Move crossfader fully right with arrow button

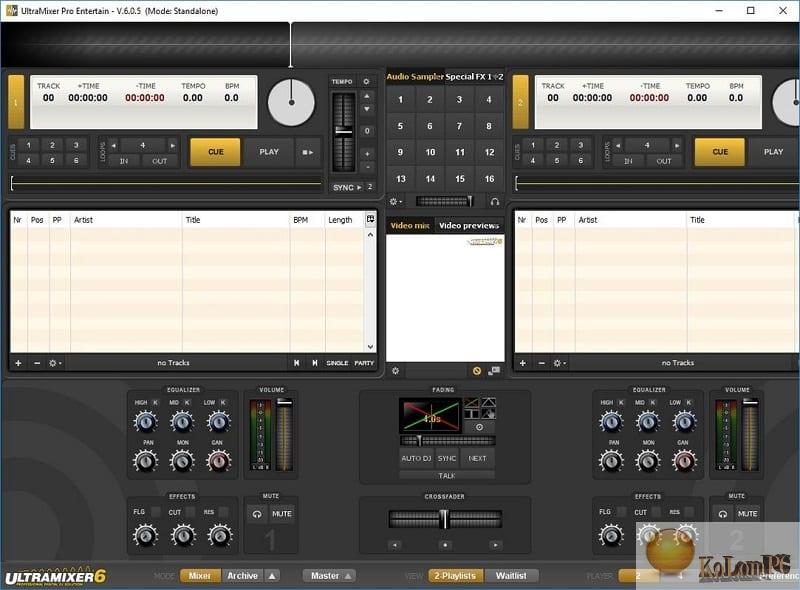pyautogui.click(x=495, y=545)
